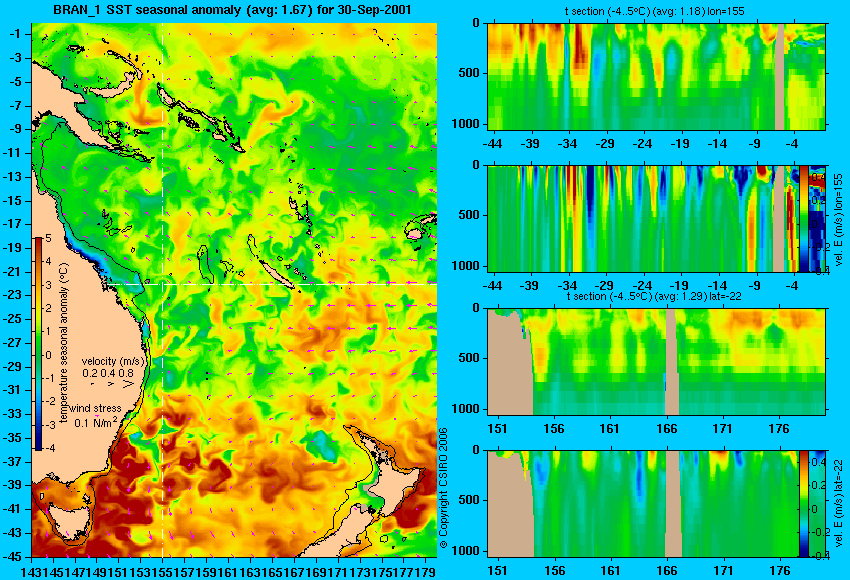
Task: Click the 151 tick under the bottom velocity plot
Action: click(497, 571)
